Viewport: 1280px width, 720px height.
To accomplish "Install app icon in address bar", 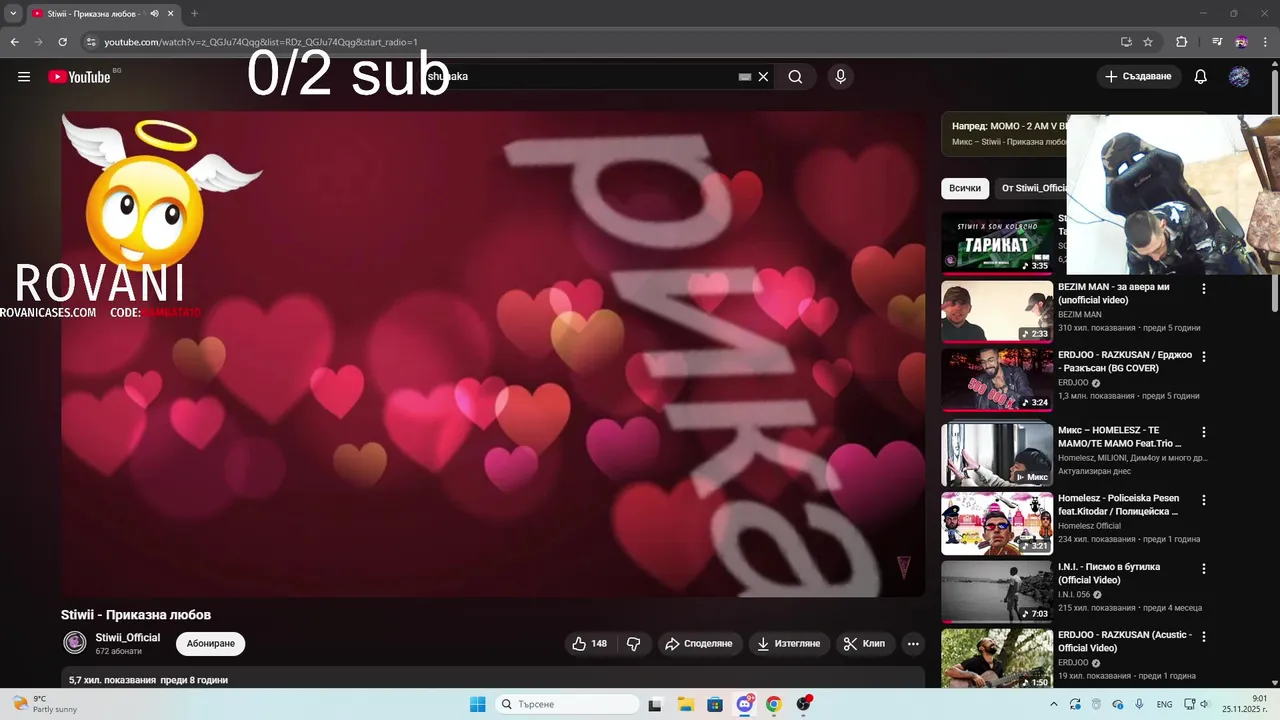I will (1126, 42).
